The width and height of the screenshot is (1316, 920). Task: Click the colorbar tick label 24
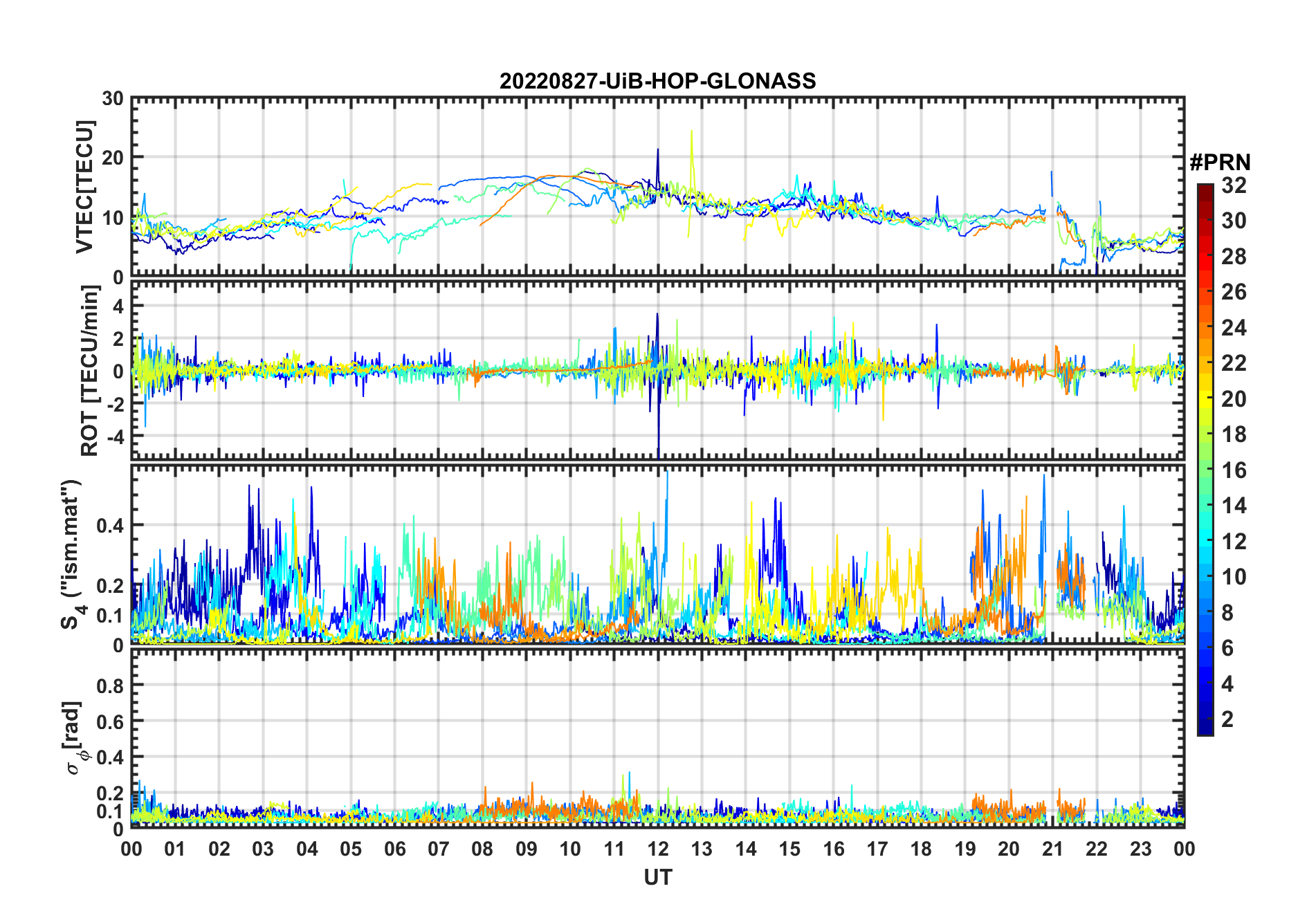[1234, 328]
